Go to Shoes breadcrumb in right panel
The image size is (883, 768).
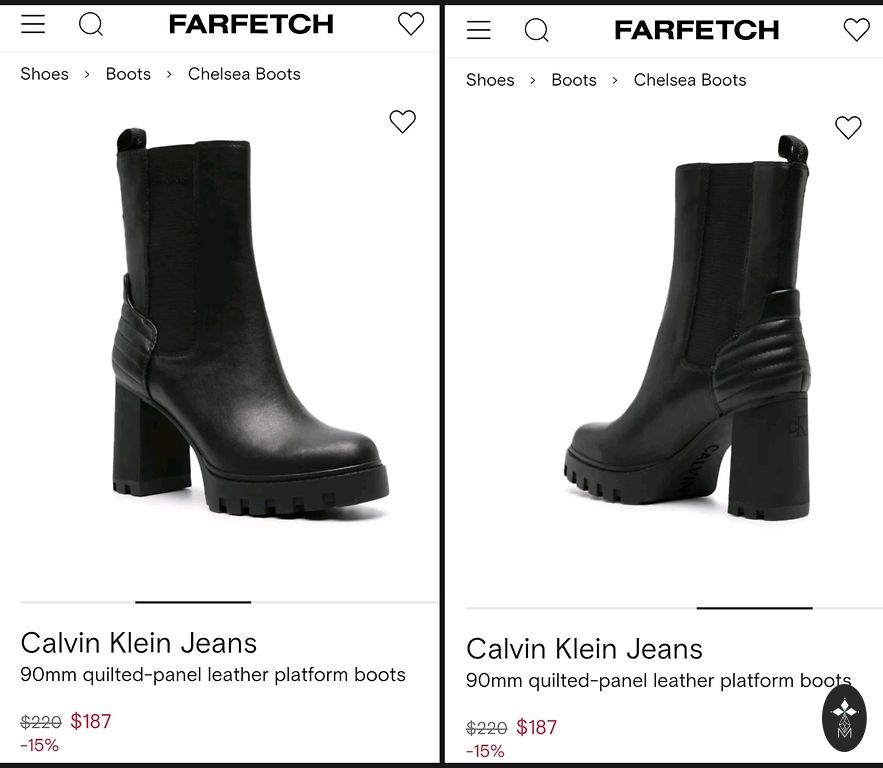click(490, 80)
